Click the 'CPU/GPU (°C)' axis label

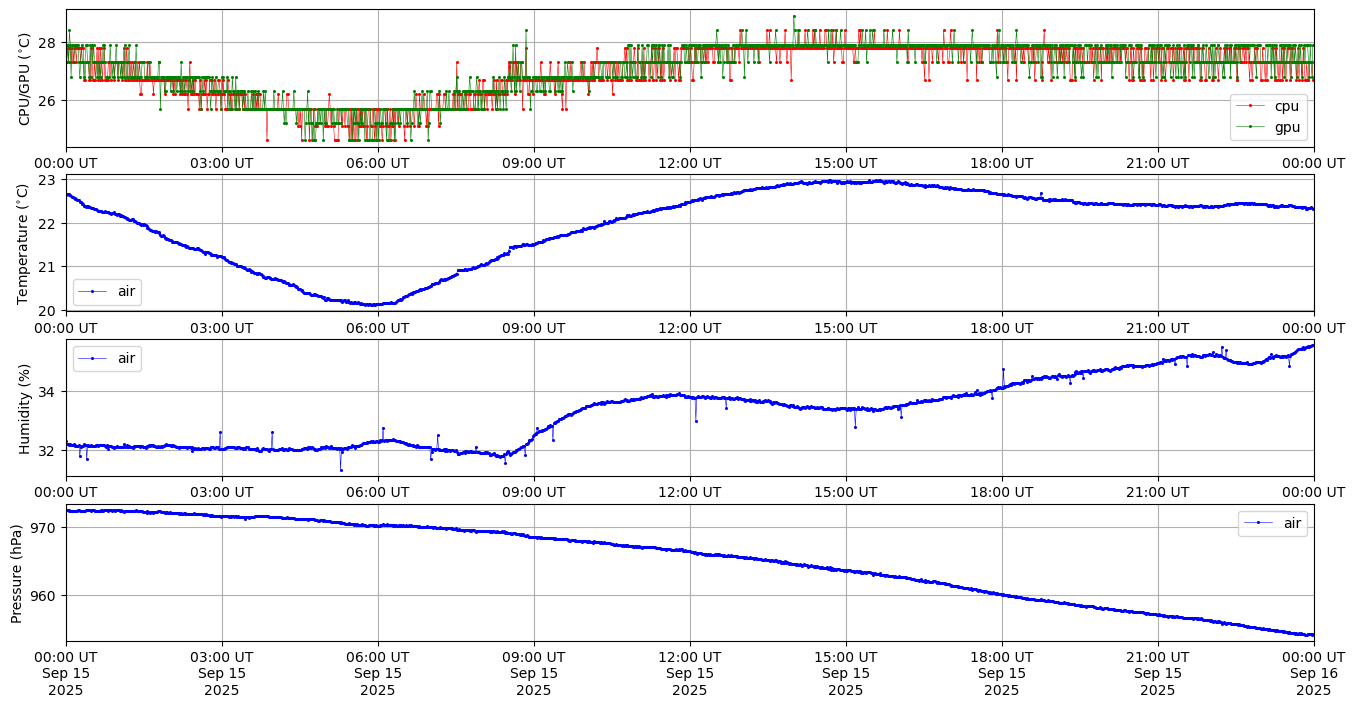(x=25, y=78)
